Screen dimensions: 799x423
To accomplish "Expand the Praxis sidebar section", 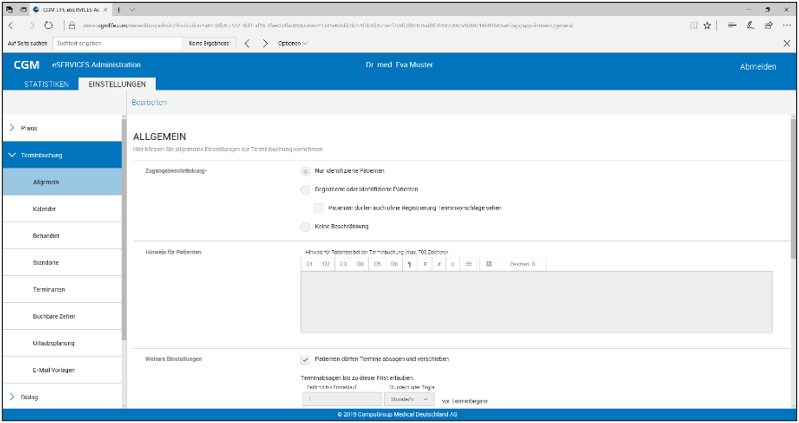I will tap(62, 128).
